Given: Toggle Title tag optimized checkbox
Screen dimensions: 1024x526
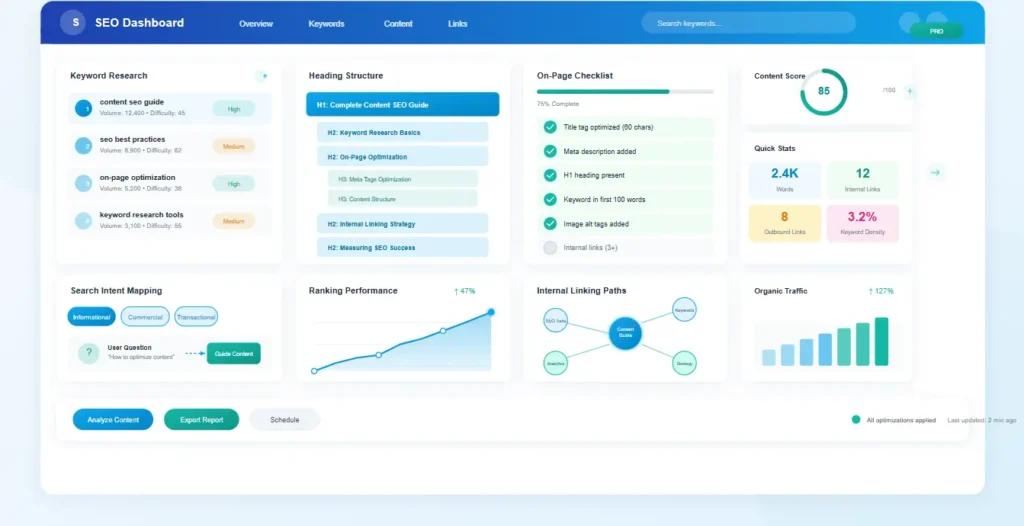Looking at the screenshot, I should (550, 127).
